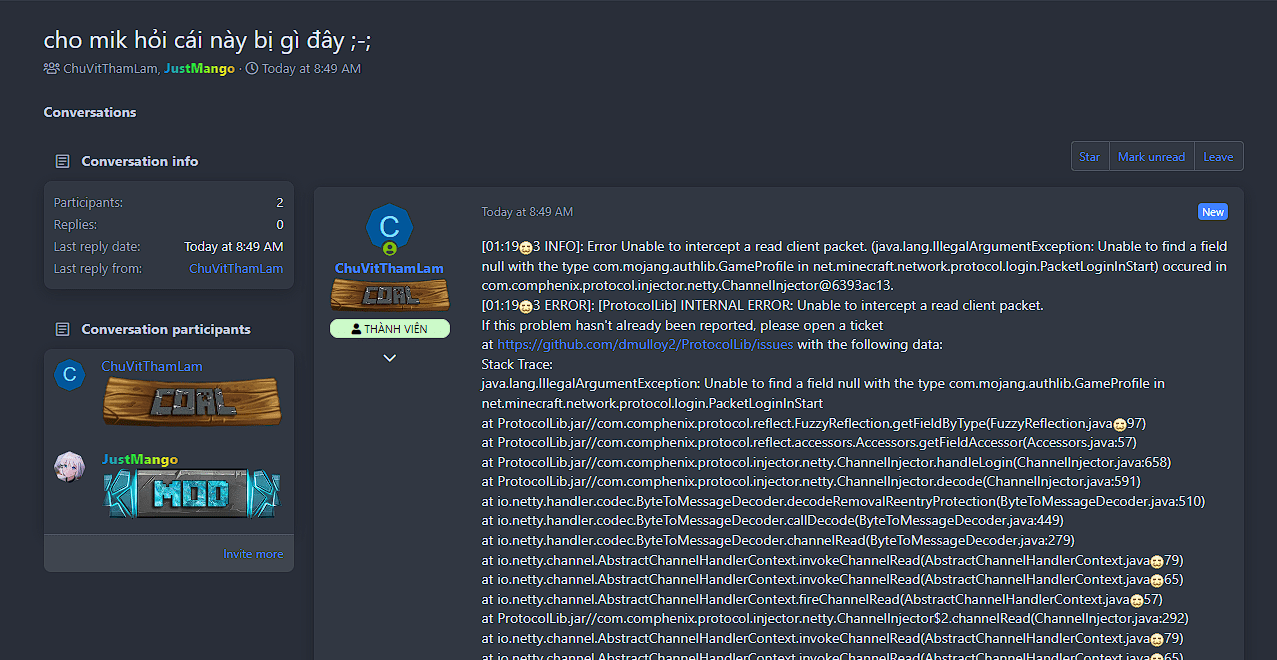Click the COAL rank banner in participants panel
Screen dimensions: 1277x660
[192, 401]
